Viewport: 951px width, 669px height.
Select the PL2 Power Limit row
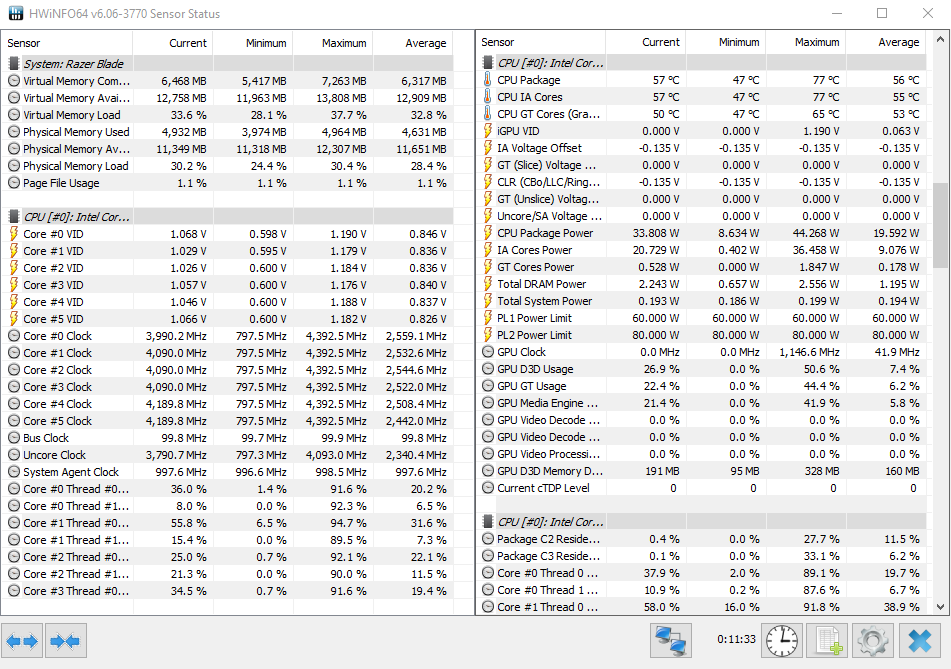702,335
